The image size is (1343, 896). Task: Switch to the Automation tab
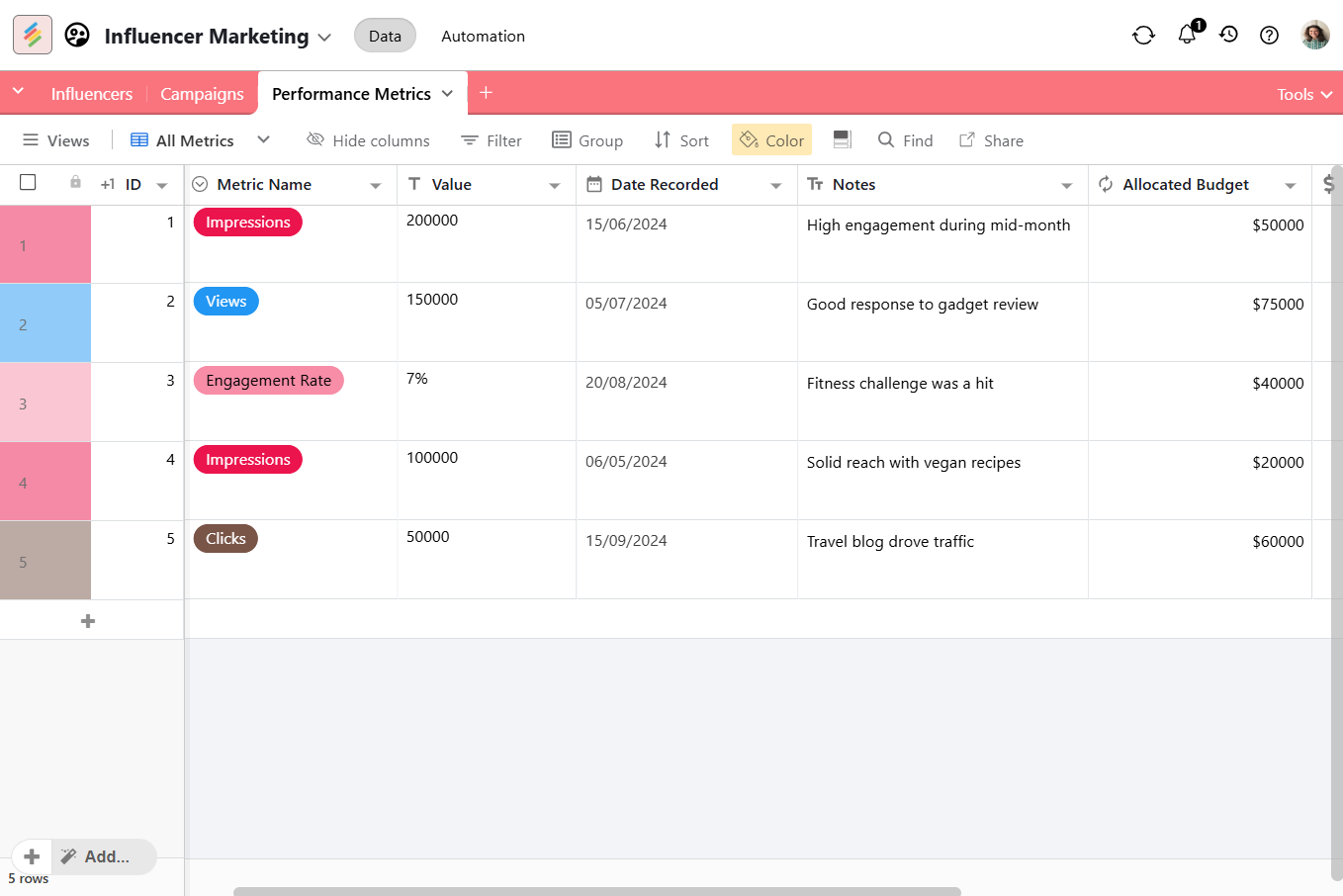pyautogui.click(x=483, y=36)
